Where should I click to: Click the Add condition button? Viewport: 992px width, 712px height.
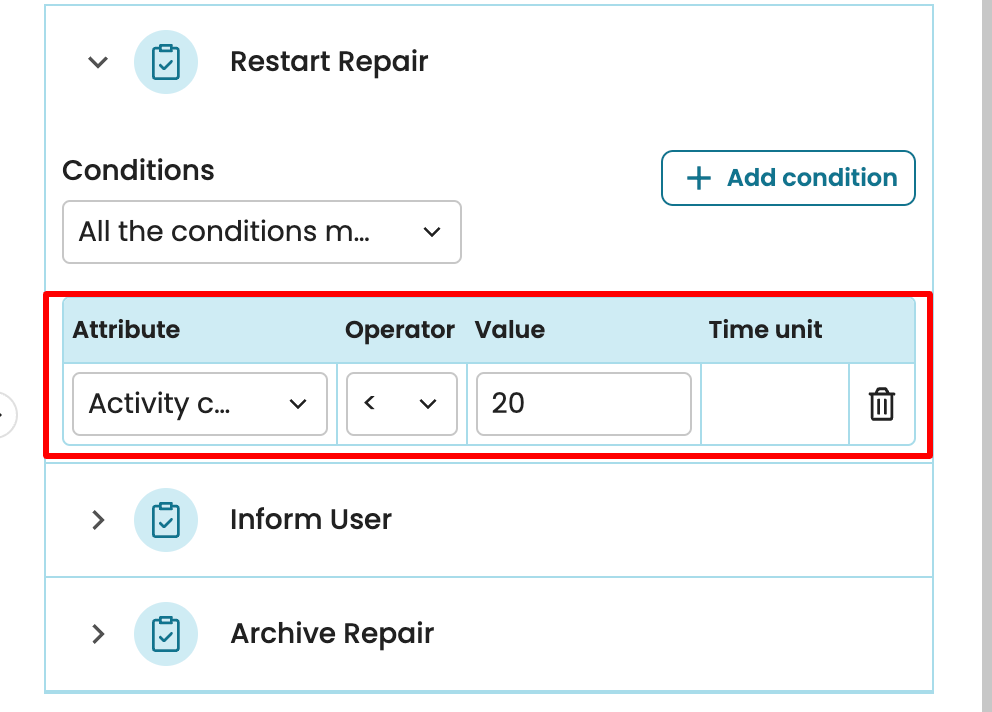click(x=788, y=178)
